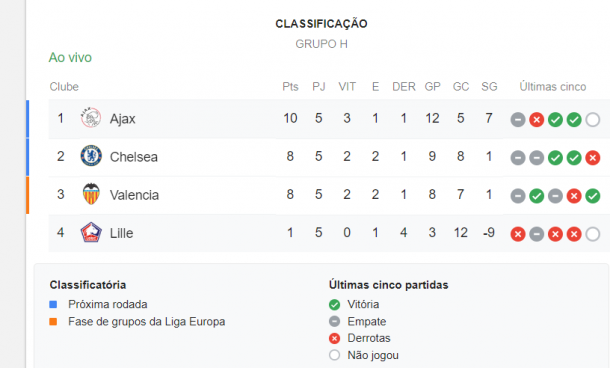610x368 pixels.
Task: Click the Ajax club crest icon
Action: click(91, 118)
